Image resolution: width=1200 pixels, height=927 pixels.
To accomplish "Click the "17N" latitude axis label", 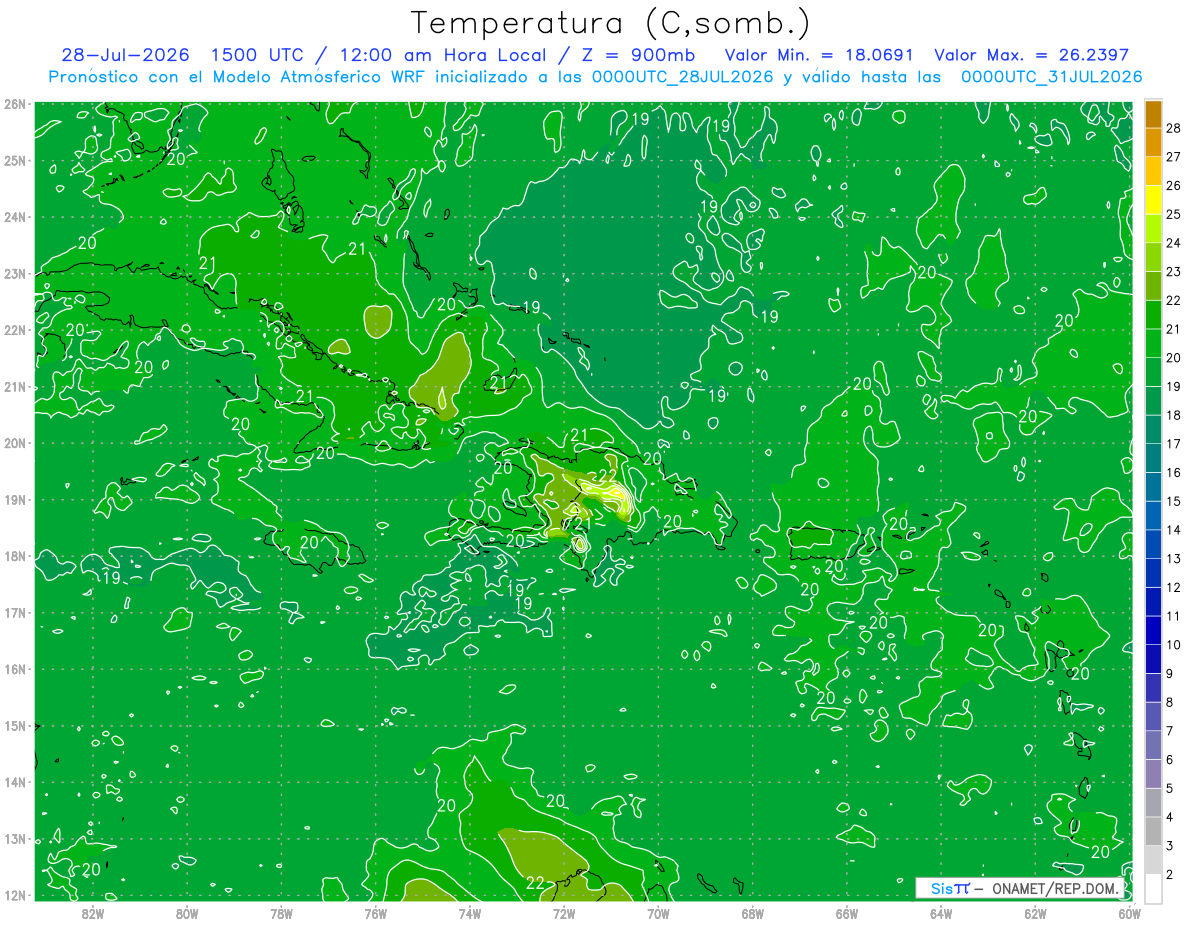I will point(15,612).
